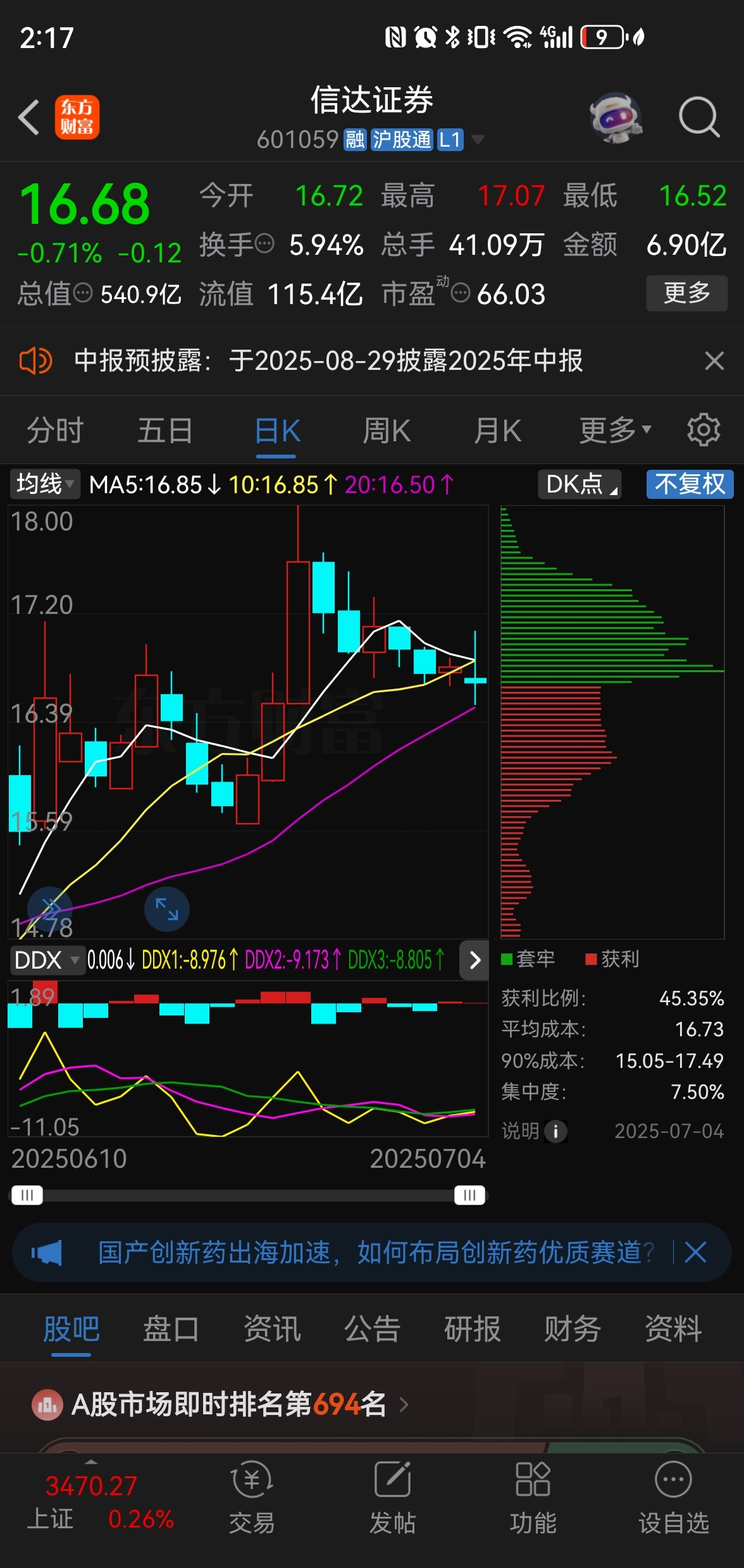Viewport: 744px width, 1568px height.
Task: Tap the 套牢 green legend marker
Action: [507, 959]
